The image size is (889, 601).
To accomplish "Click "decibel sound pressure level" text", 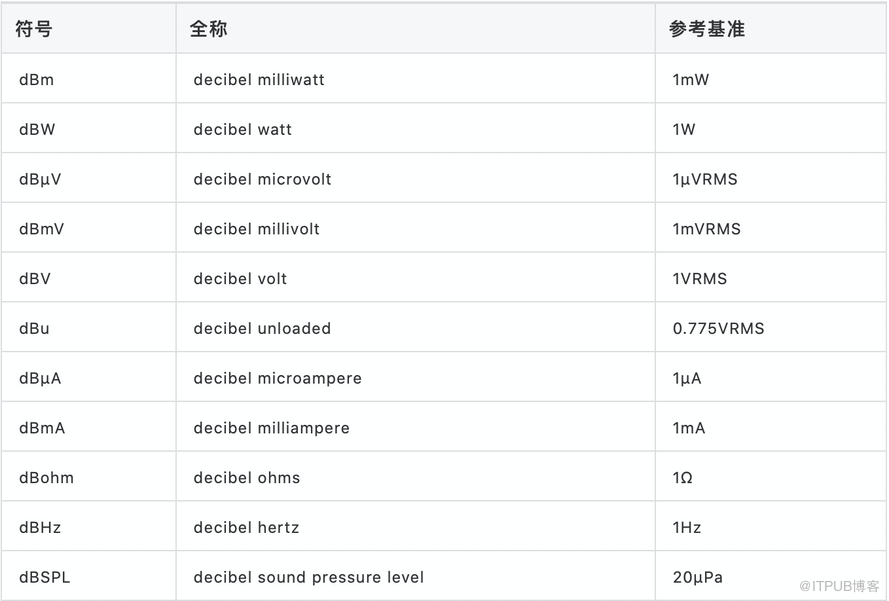I will pyautogui.click(x=308, y=577).
